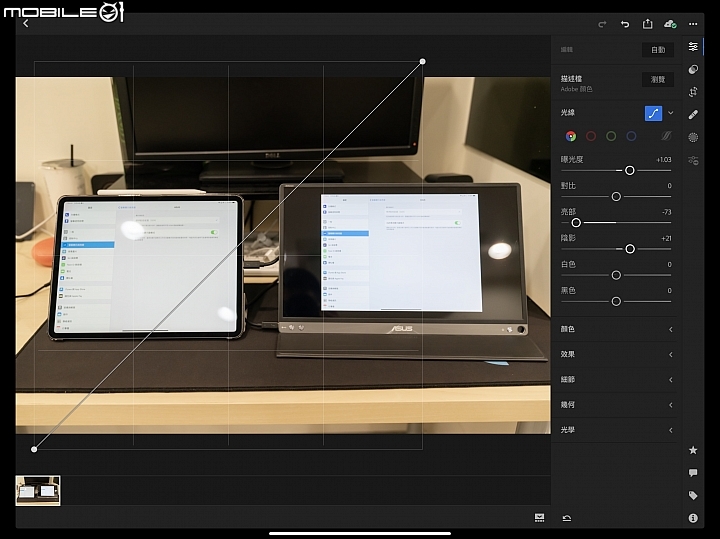Click the +21 shadows value
Image resolution: width=720 pixels, height=539 pixels.
click(x=666, y=238)
